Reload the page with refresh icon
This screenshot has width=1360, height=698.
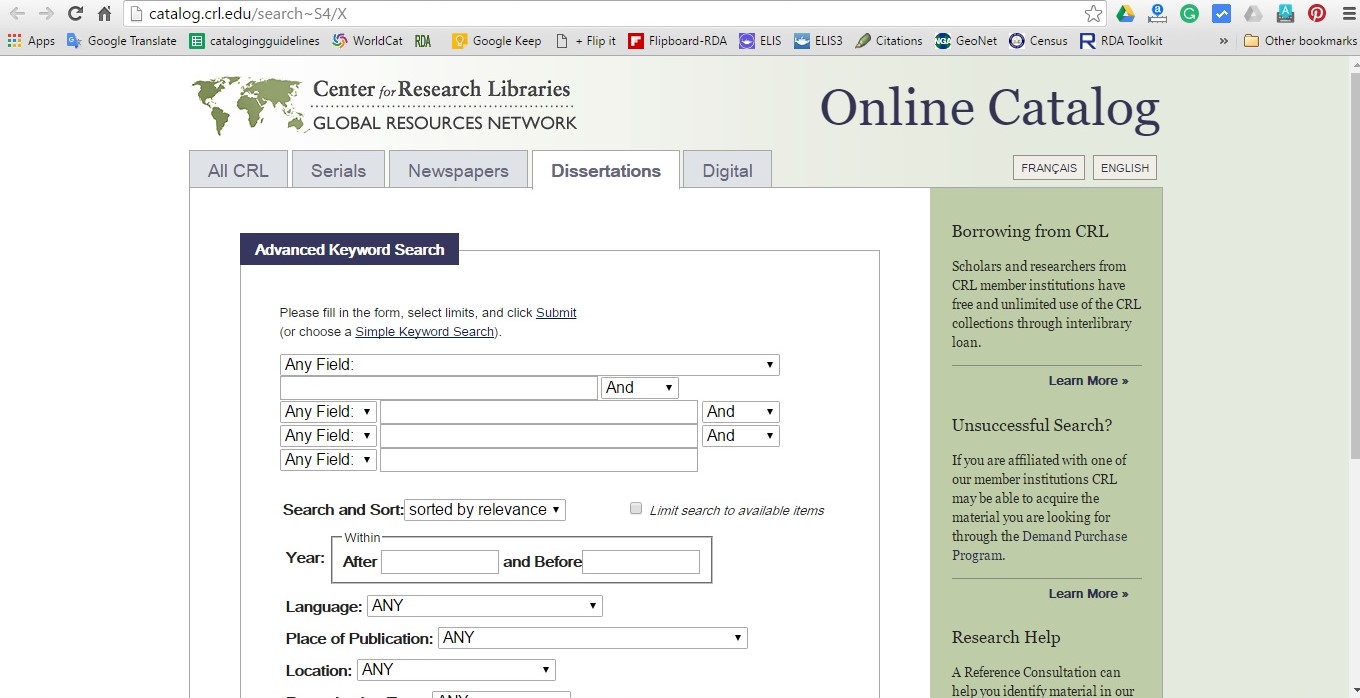(x=75, y=14)
